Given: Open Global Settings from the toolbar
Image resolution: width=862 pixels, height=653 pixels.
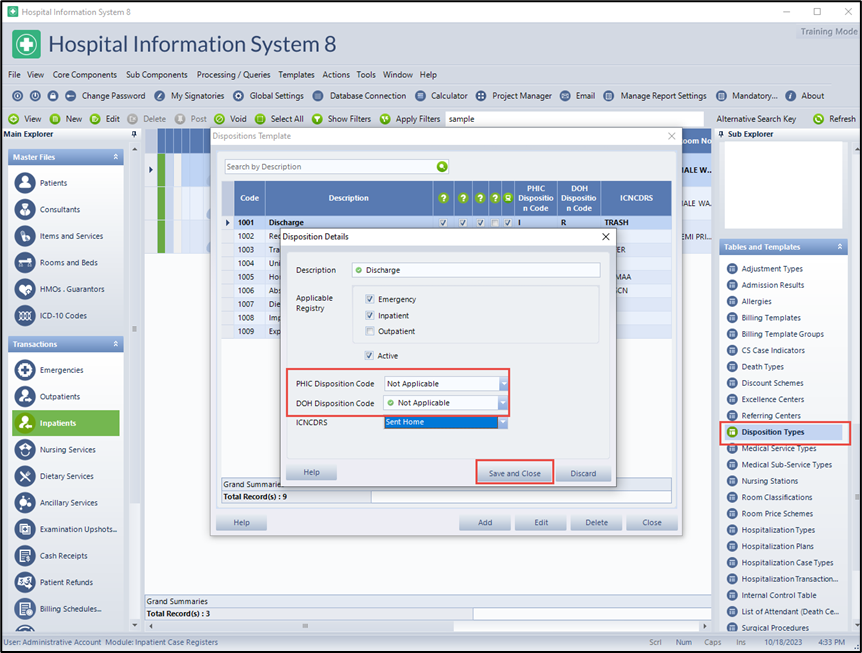Looking at the screenshot, I should click(239, 96).
